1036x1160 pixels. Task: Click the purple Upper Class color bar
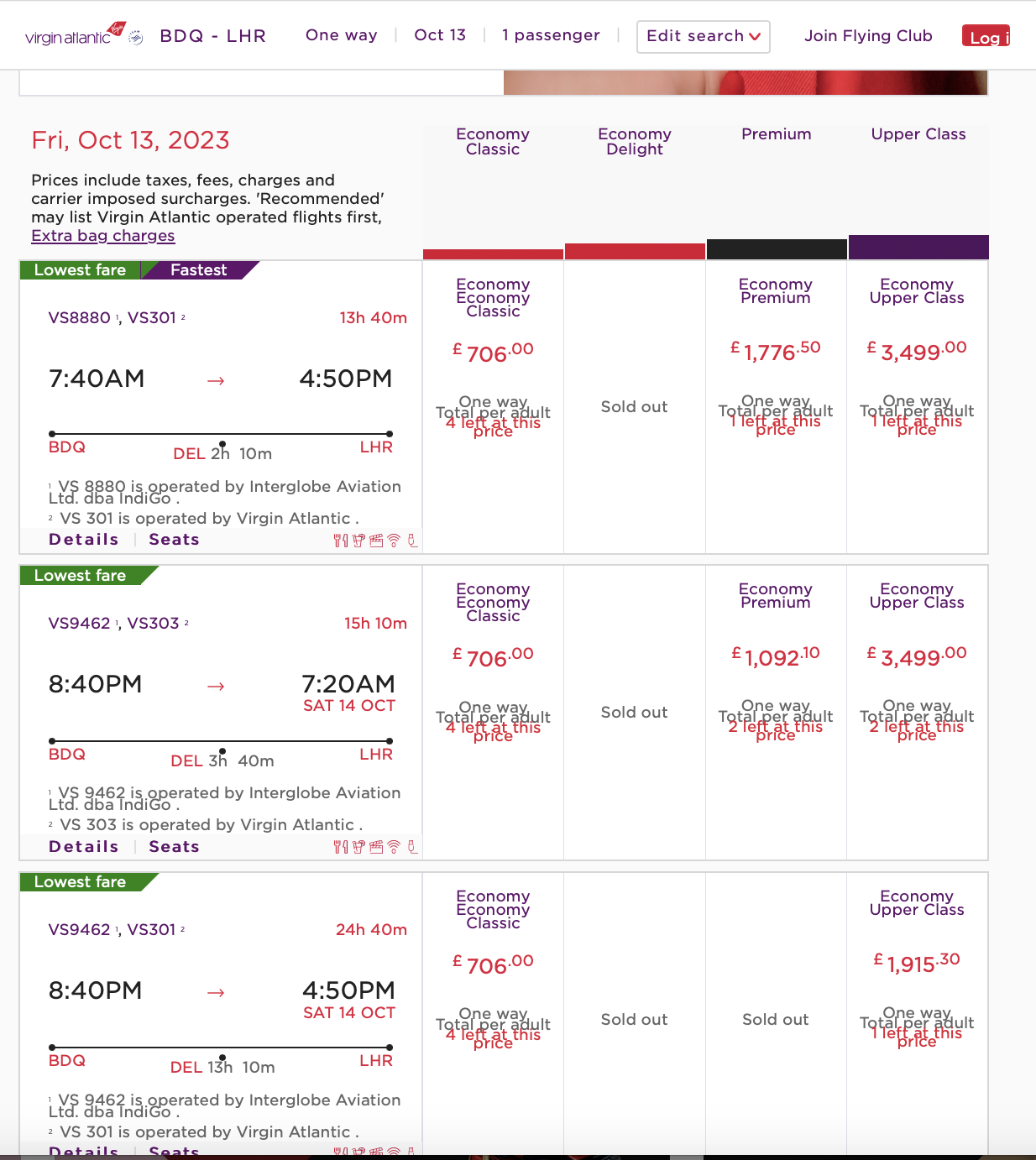pyautogui.click(x=918, y=247)
